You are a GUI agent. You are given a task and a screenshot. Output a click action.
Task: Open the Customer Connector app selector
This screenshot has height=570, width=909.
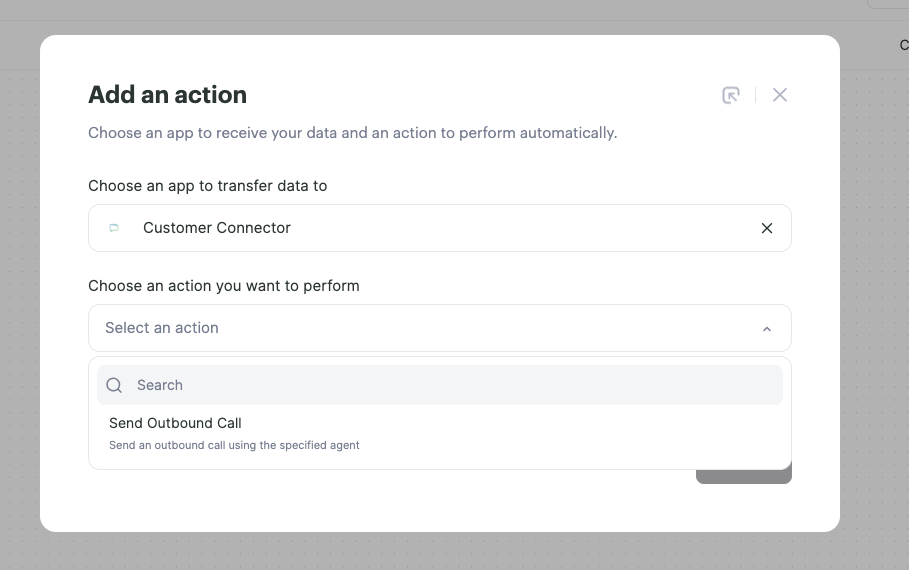tap(439, 228)
